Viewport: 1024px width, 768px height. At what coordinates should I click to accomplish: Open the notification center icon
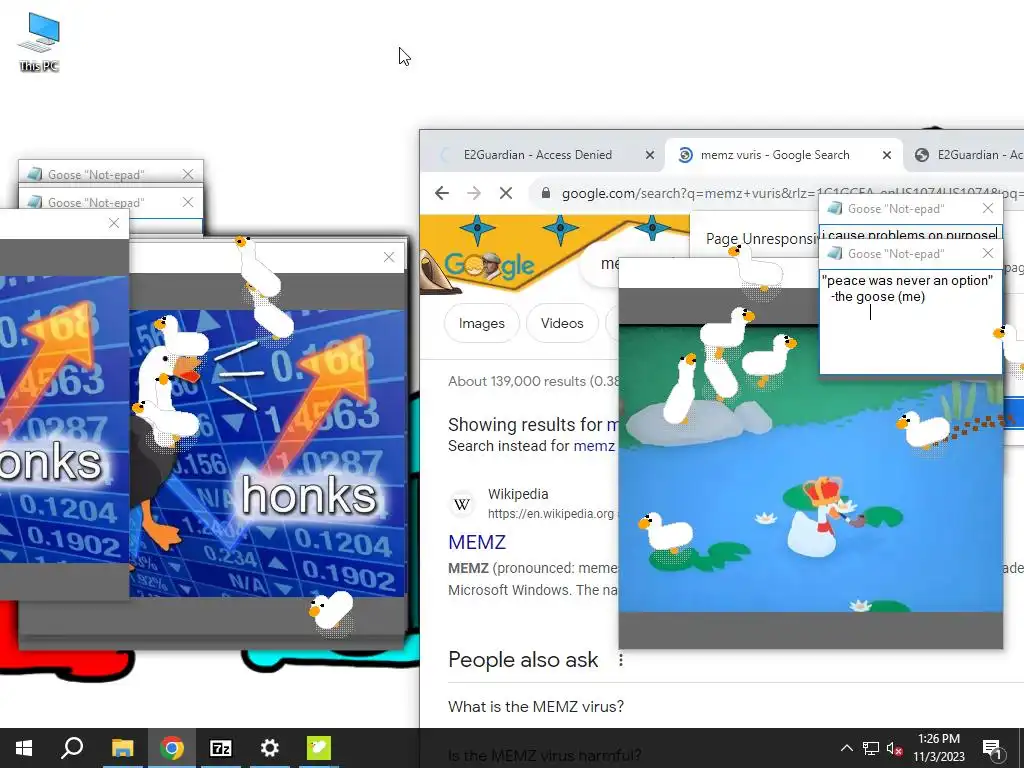992,749
